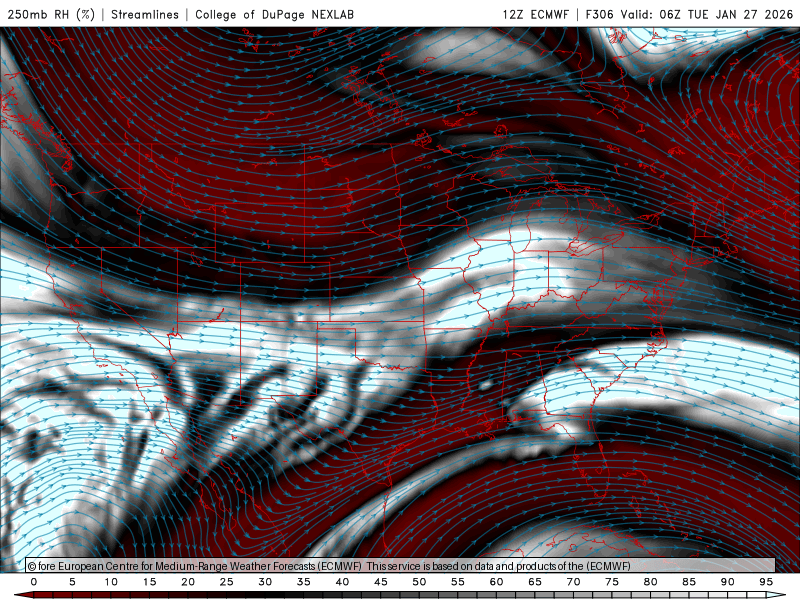Select the "95" value on legend
Image resolution: width=800 pixels, height=600 pixels.
[766, 582]
